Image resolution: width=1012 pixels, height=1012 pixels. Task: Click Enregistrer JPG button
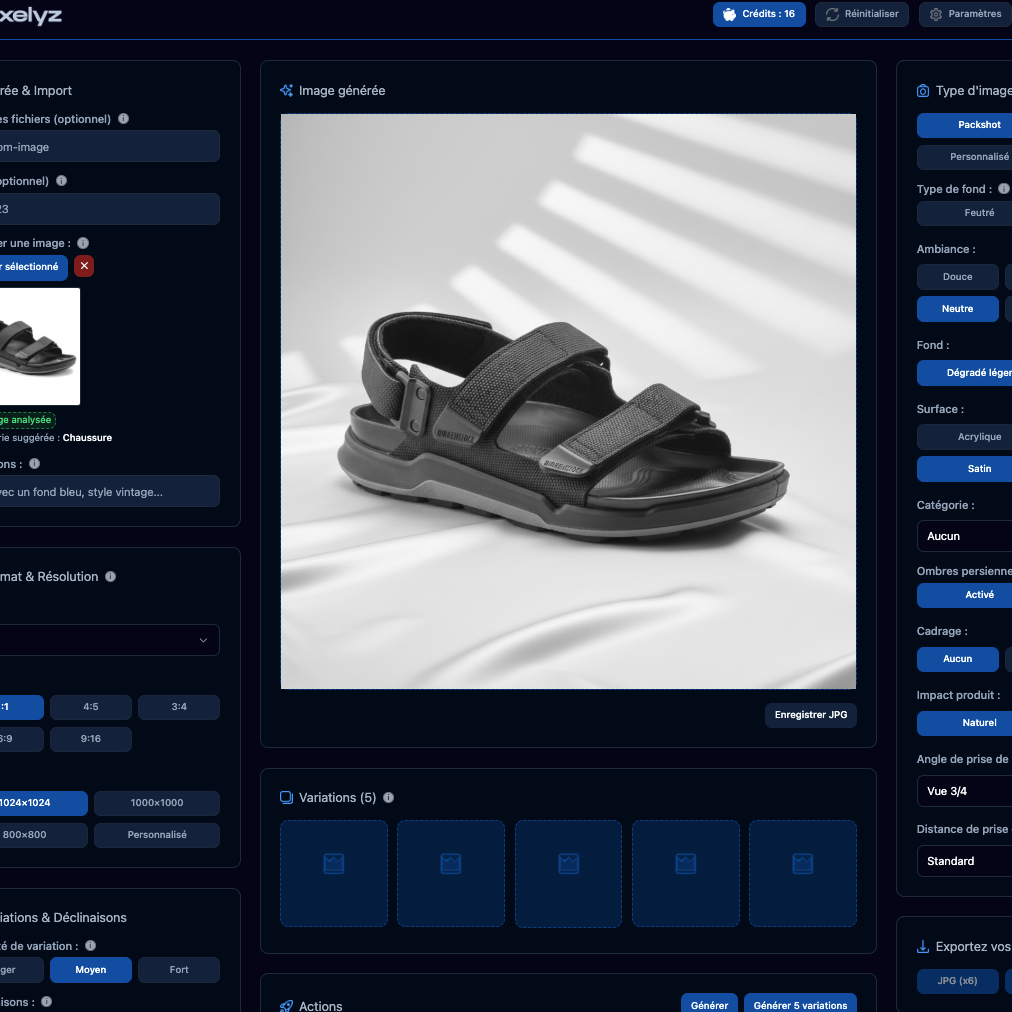(x=810, y=715)
